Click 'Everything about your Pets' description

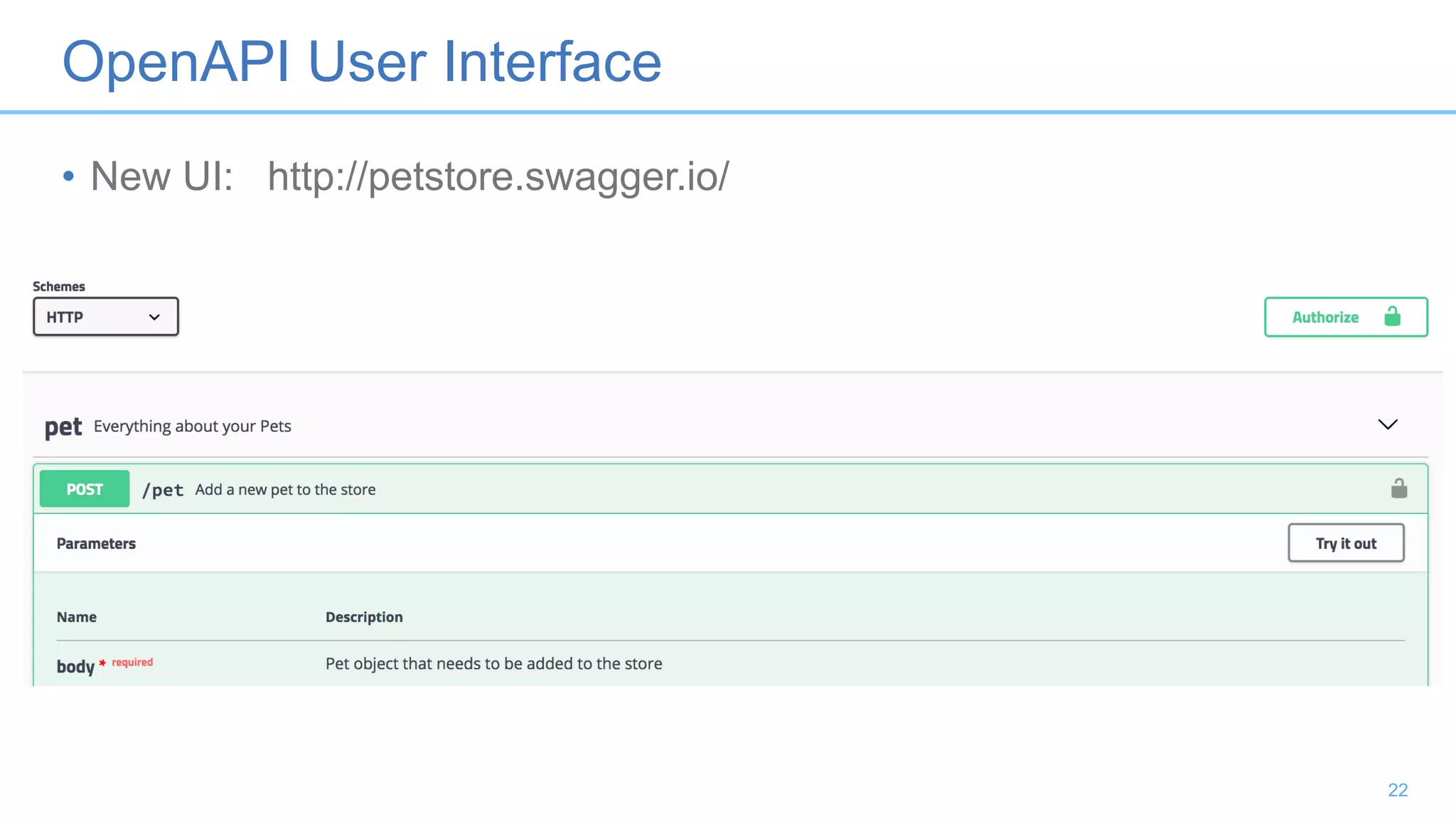(192, 427)
